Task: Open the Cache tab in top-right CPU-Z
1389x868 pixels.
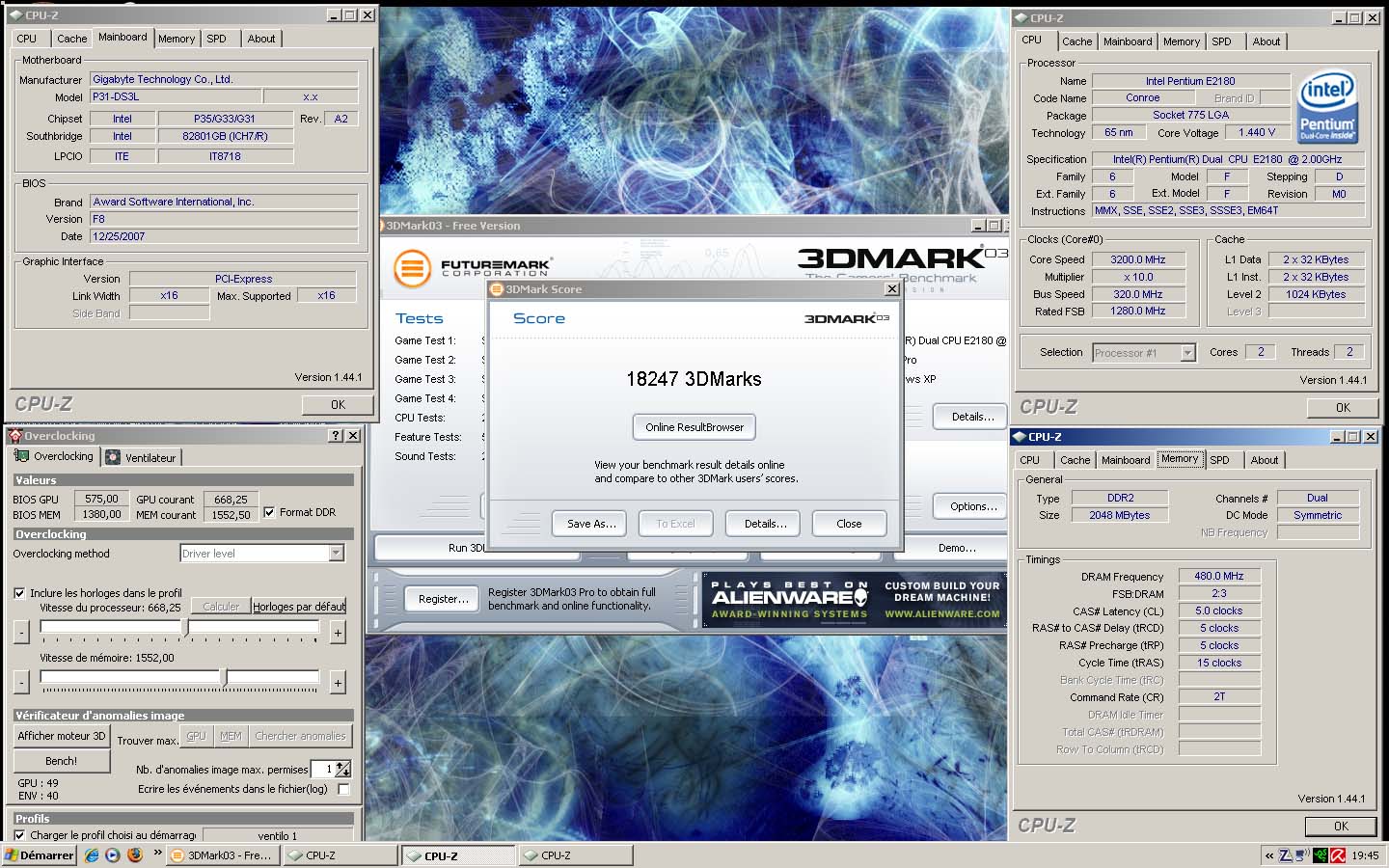Action: click(1076, 41)
